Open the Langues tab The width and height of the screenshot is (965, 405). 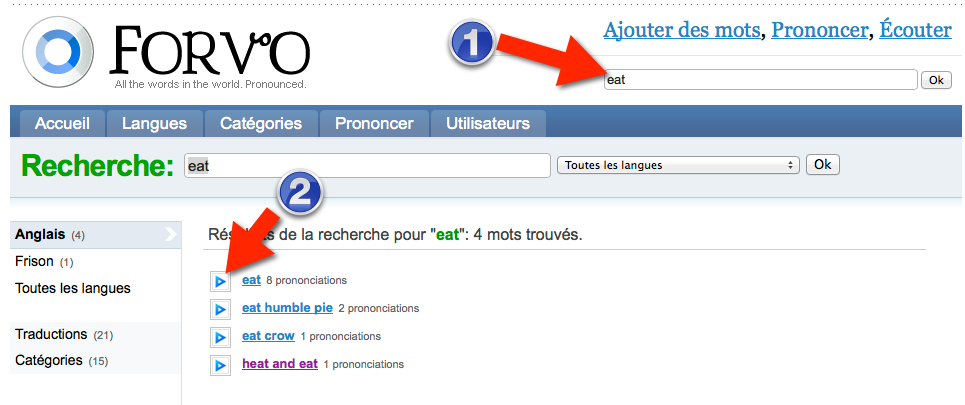click(x=154, y=123)
